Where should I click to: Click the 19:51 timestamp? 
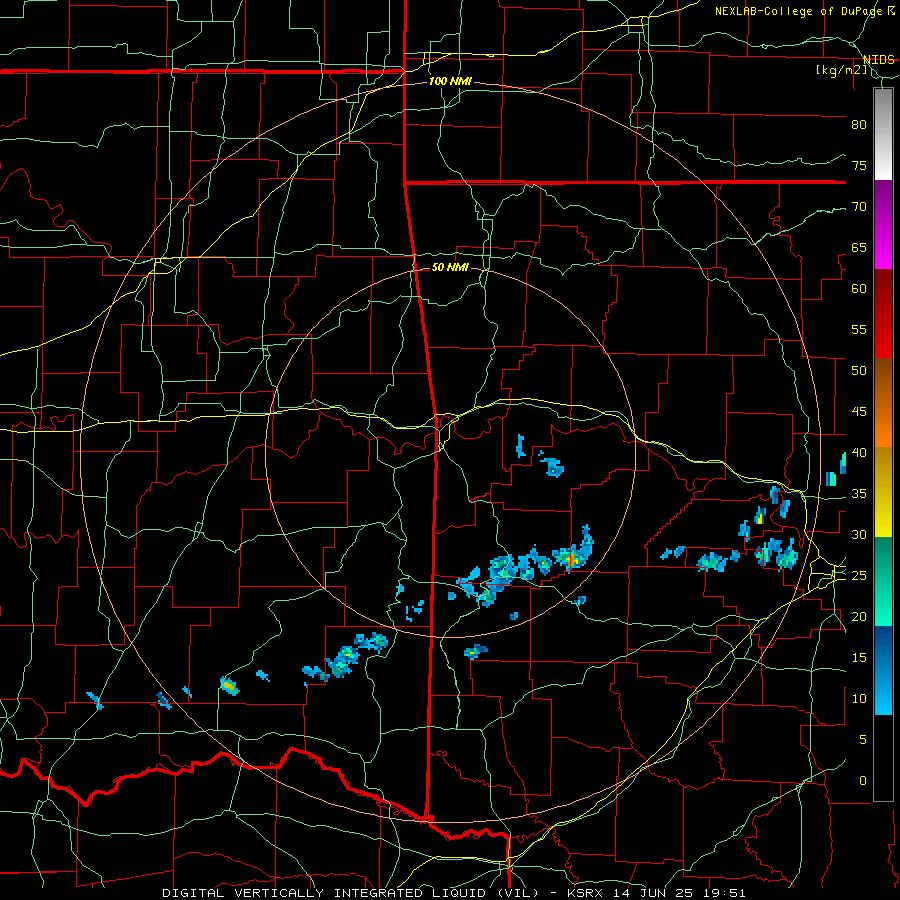(726, 893)
